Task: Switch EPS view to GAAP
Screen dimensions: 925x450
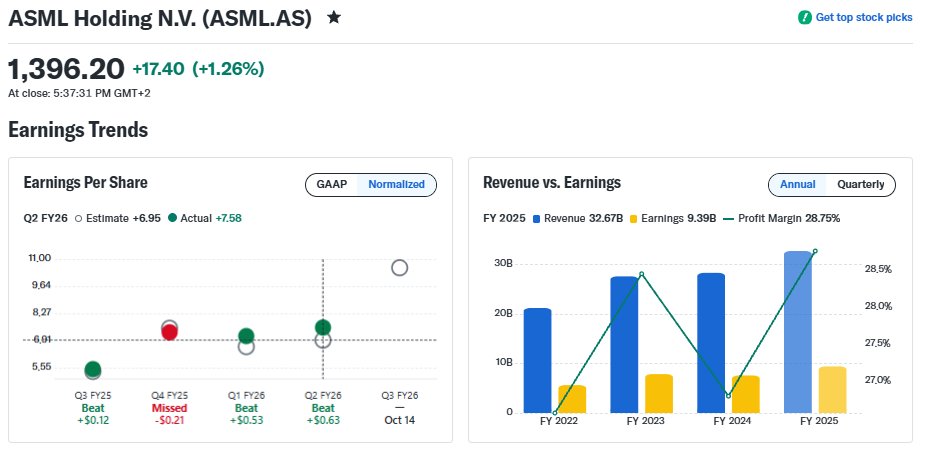Action: pyautogui.click(x=332, y=184)
